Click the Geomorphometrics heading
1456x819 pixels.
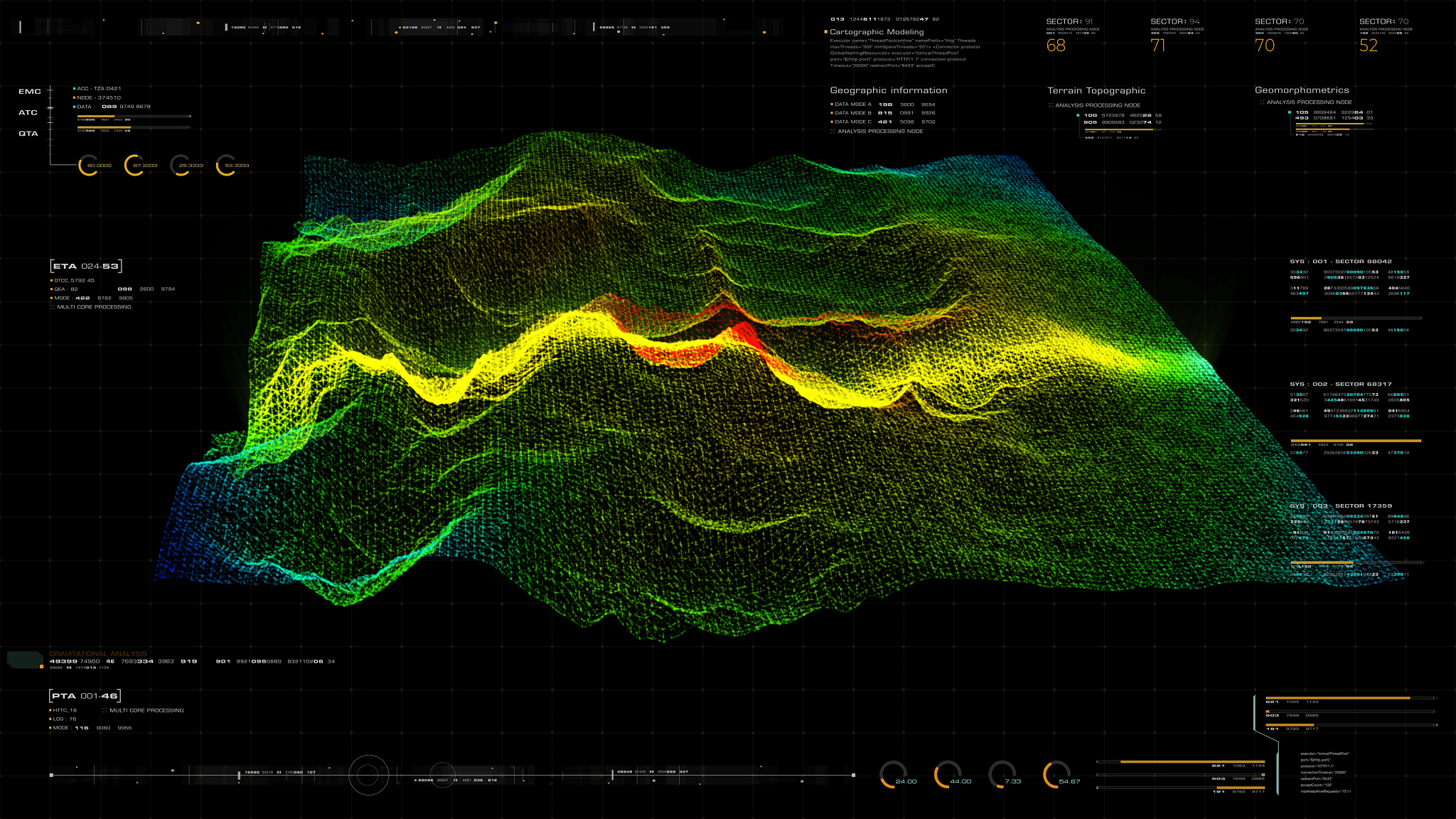[1301, 90]
